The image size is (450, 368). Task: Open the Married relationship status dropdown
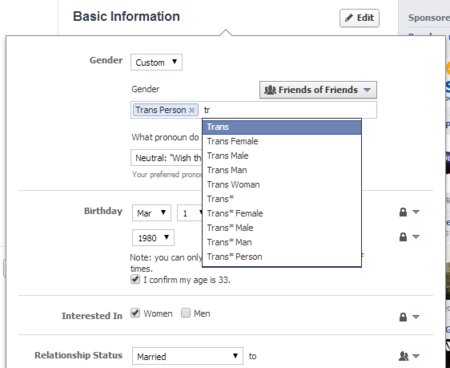(188, 356)
